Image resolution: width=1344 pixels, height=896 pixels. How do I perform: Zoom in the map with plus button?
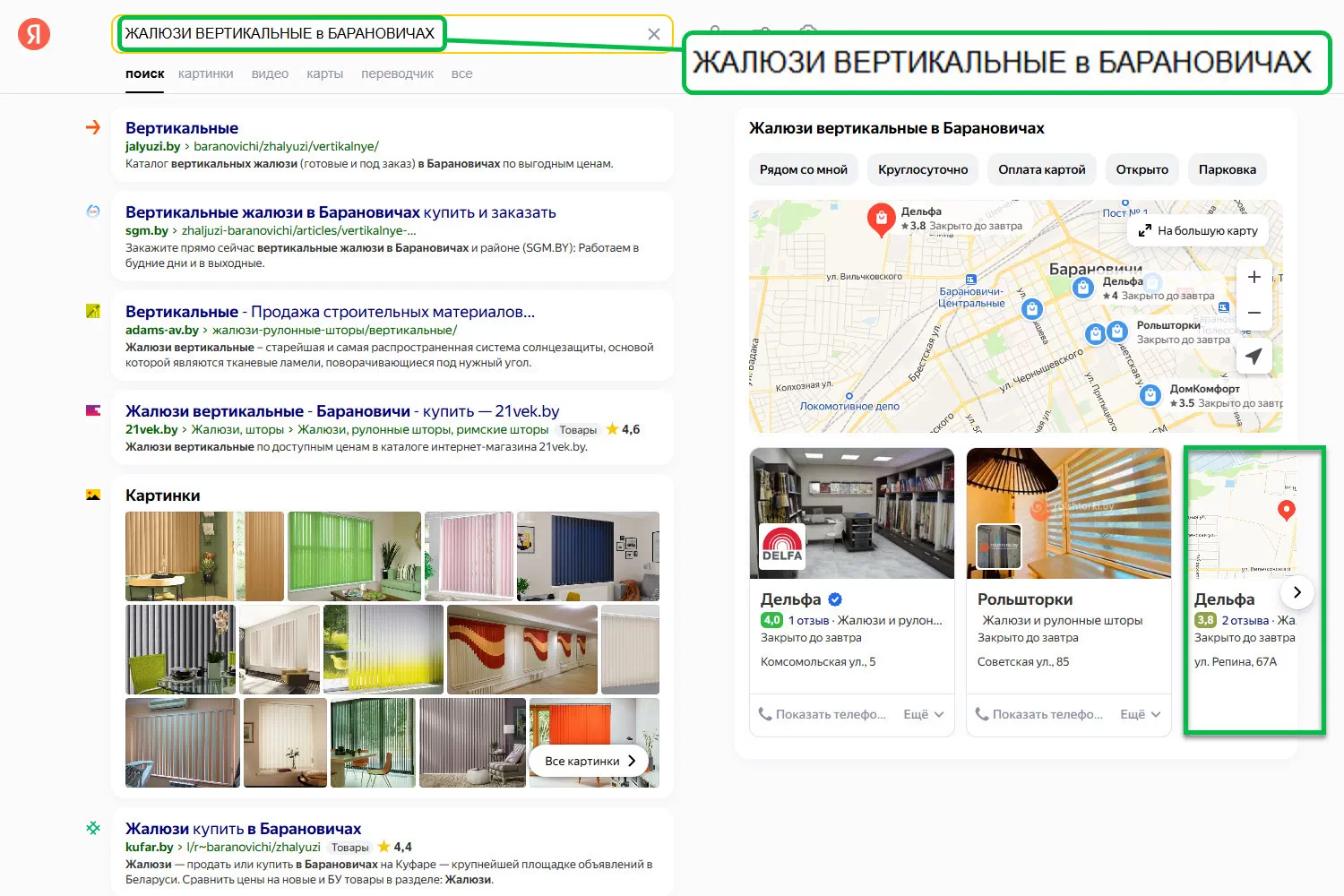1254,277
